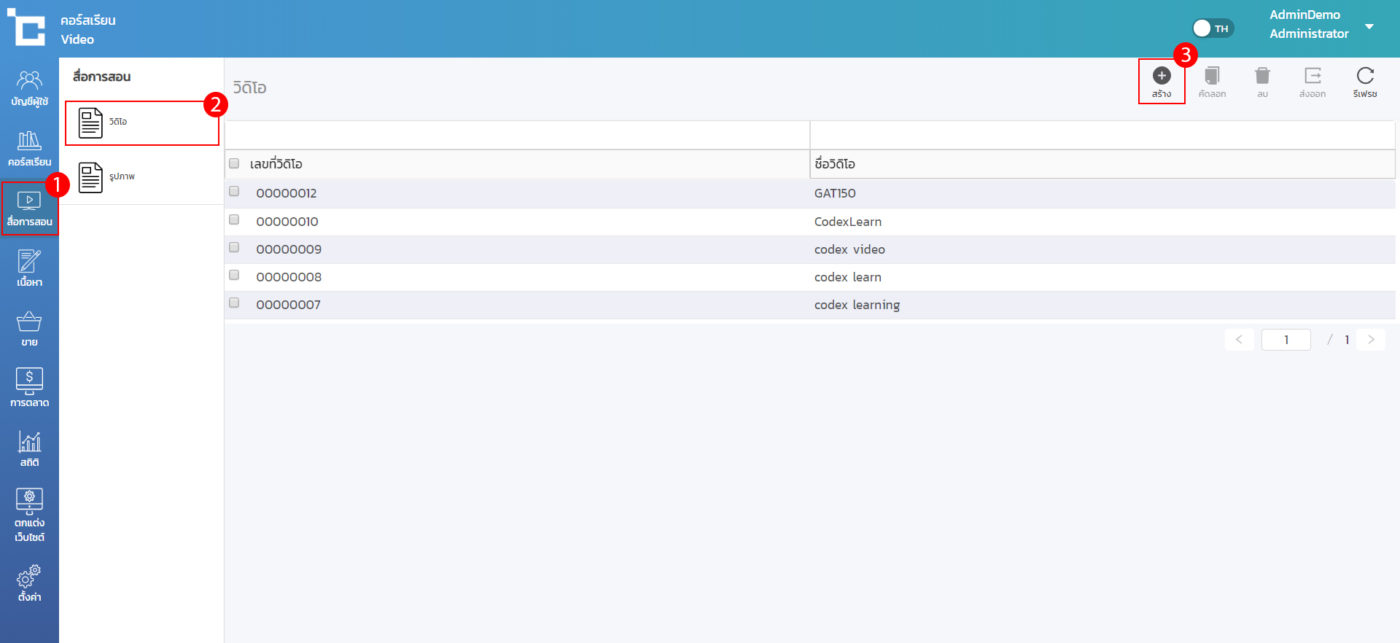Open the เนื้อหา content sidebar icon
The image size is (1400, 643).
(29, 268)
